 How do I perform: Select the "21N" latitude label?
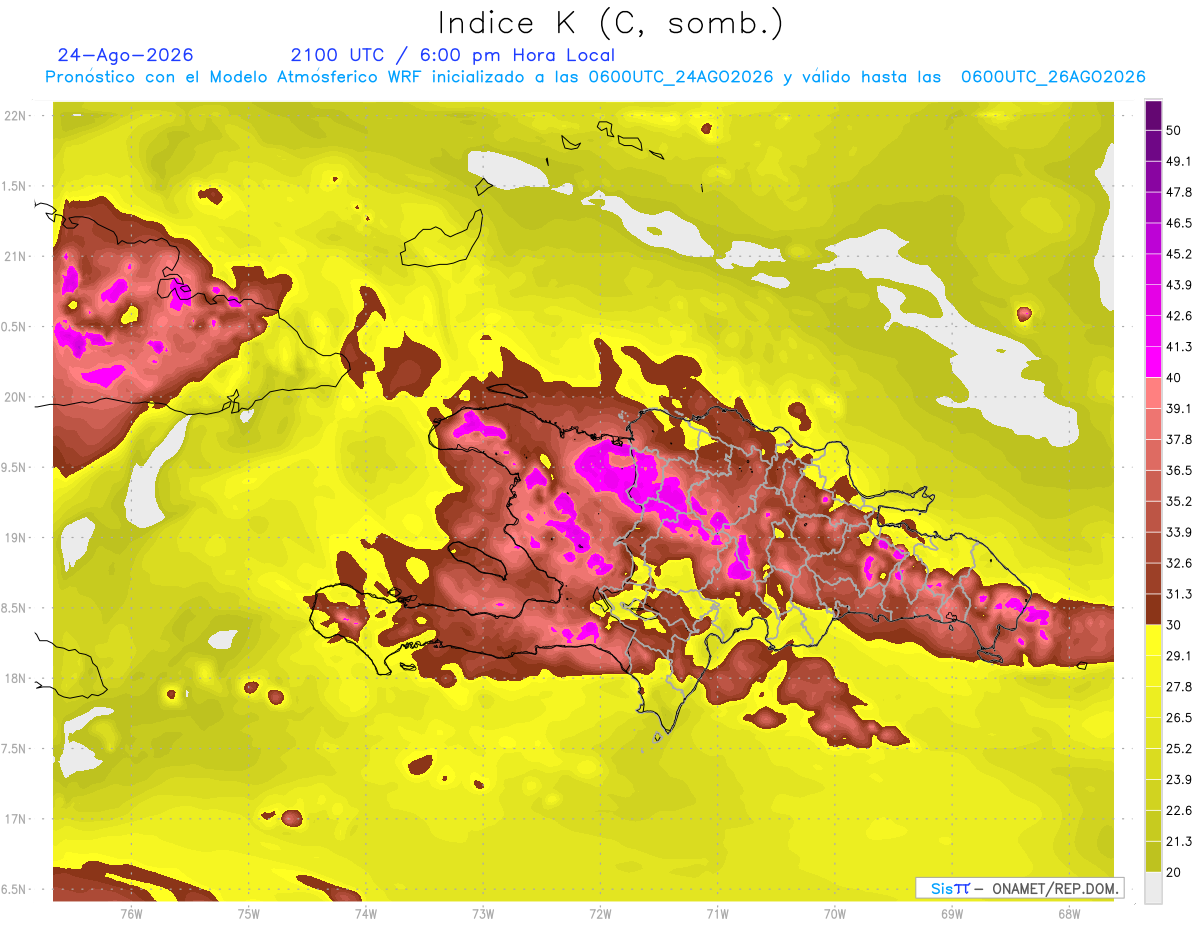tap(17, 256)
